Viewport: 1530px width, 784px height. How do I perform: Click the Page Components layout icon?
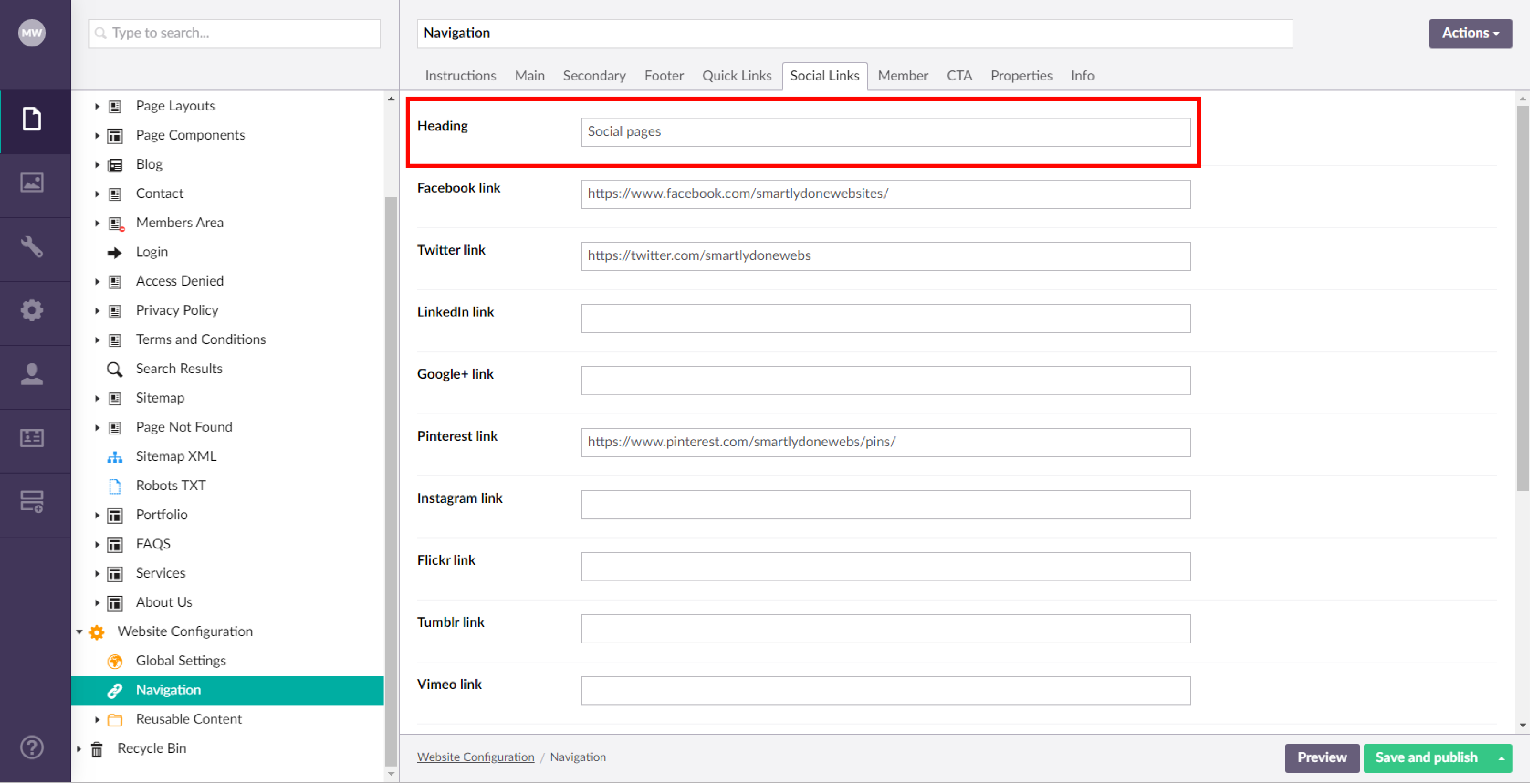[x=115, y=136]
